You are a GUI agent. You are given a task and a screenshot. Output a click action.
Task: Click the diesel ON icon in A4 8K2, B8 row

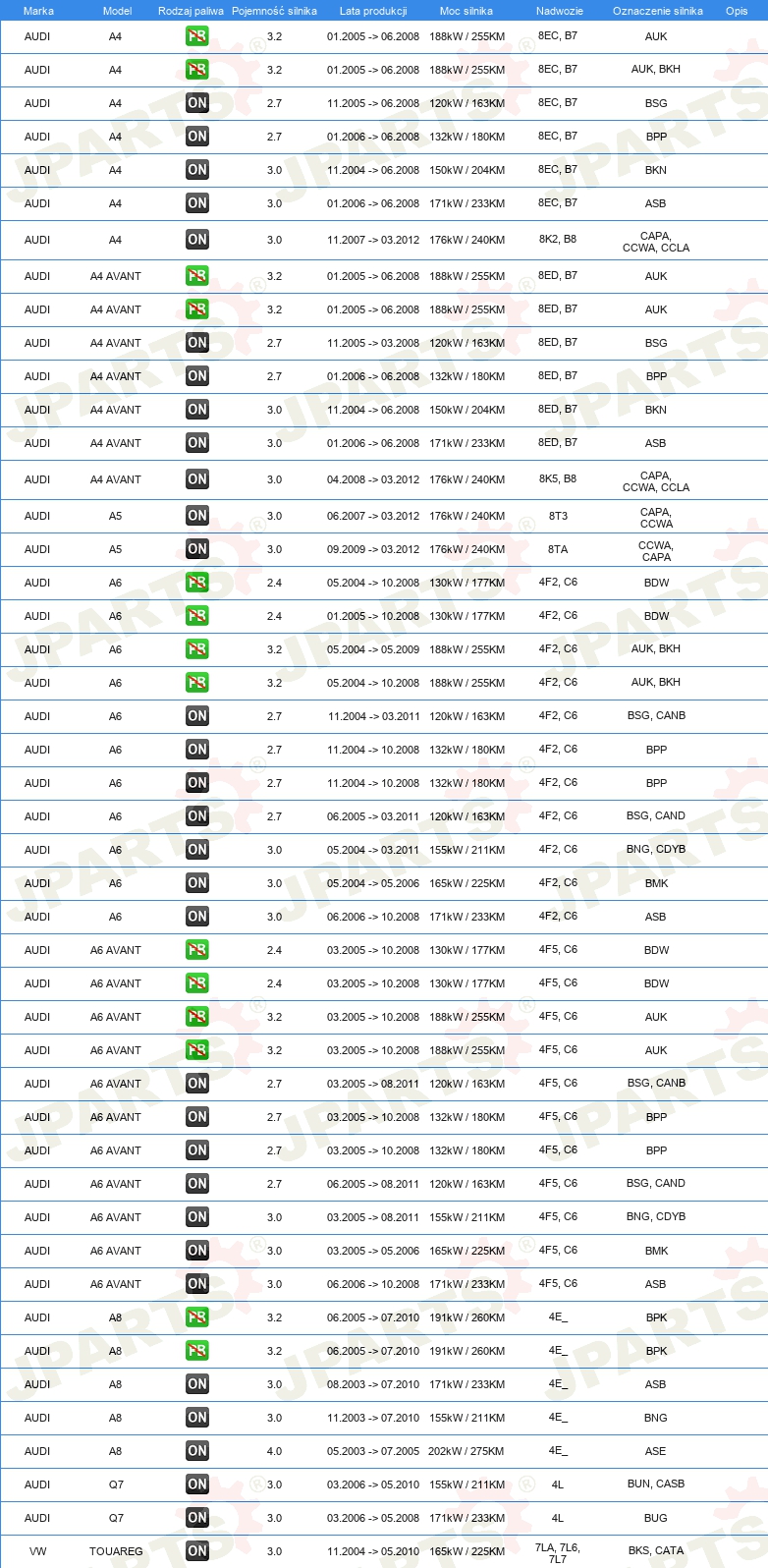click(197, 240)
